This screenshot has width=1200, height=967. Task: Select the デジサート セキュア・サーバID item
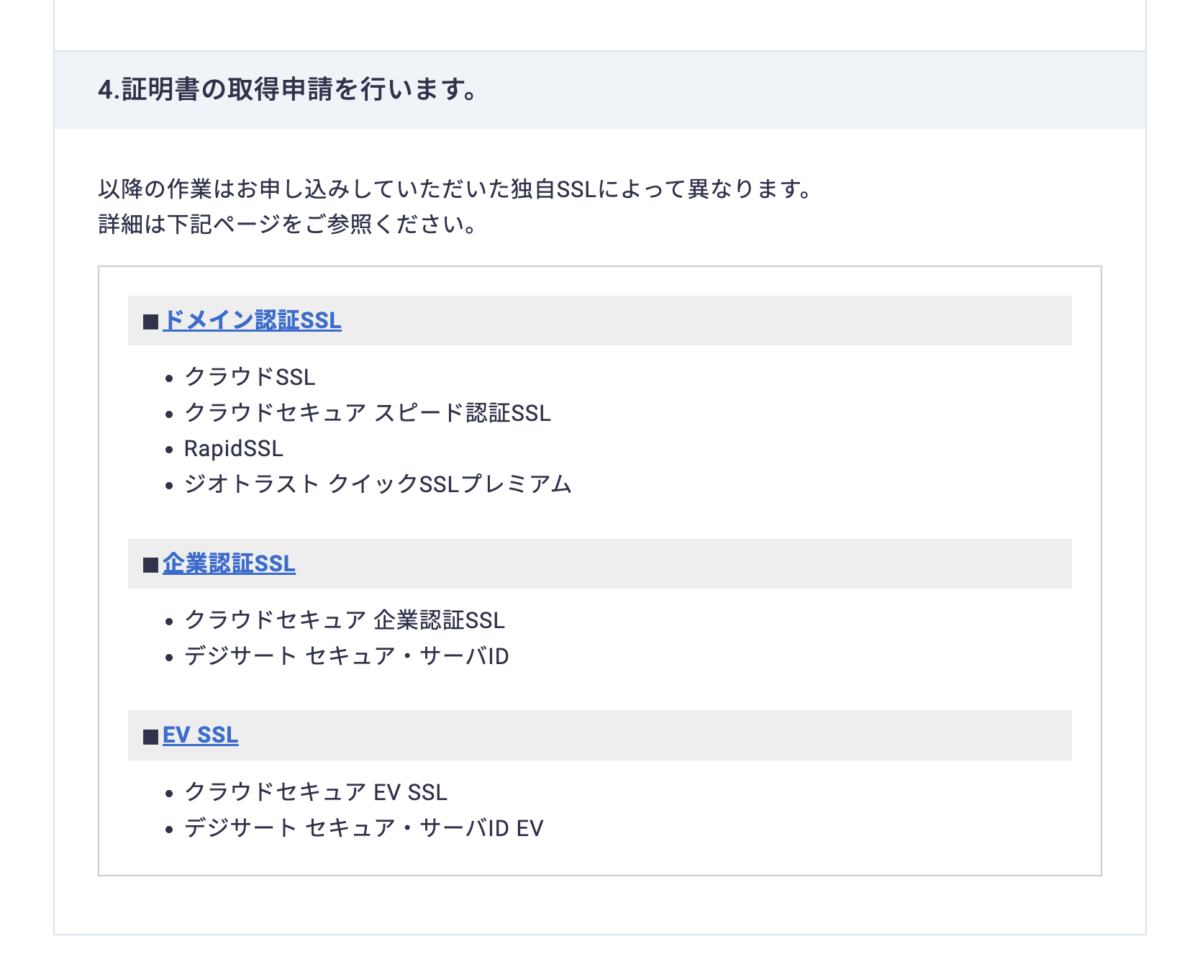point(347,657)
